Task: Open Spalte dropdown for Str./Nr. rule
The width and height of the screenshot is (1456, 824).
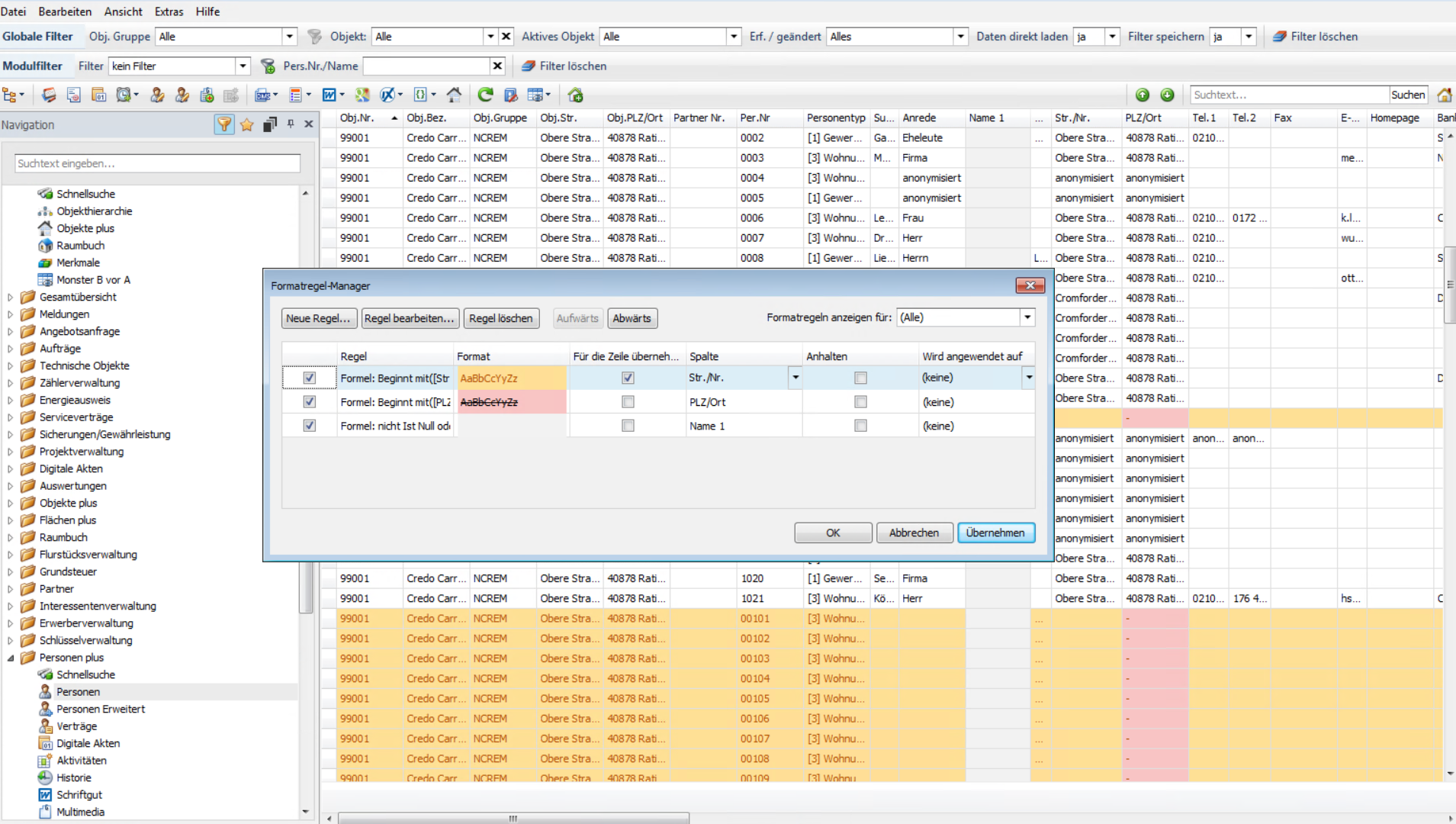Action: pos(795,378)
